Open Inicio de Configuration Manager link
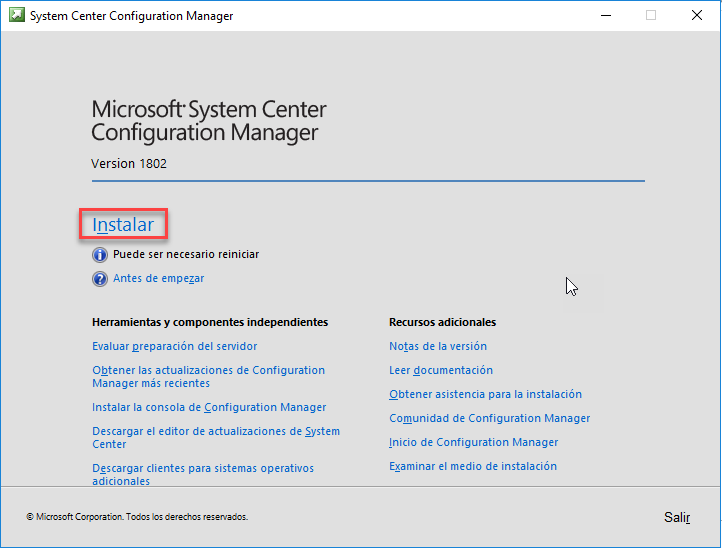The width and height of the screenshot is (722, 548). [473, 442]
